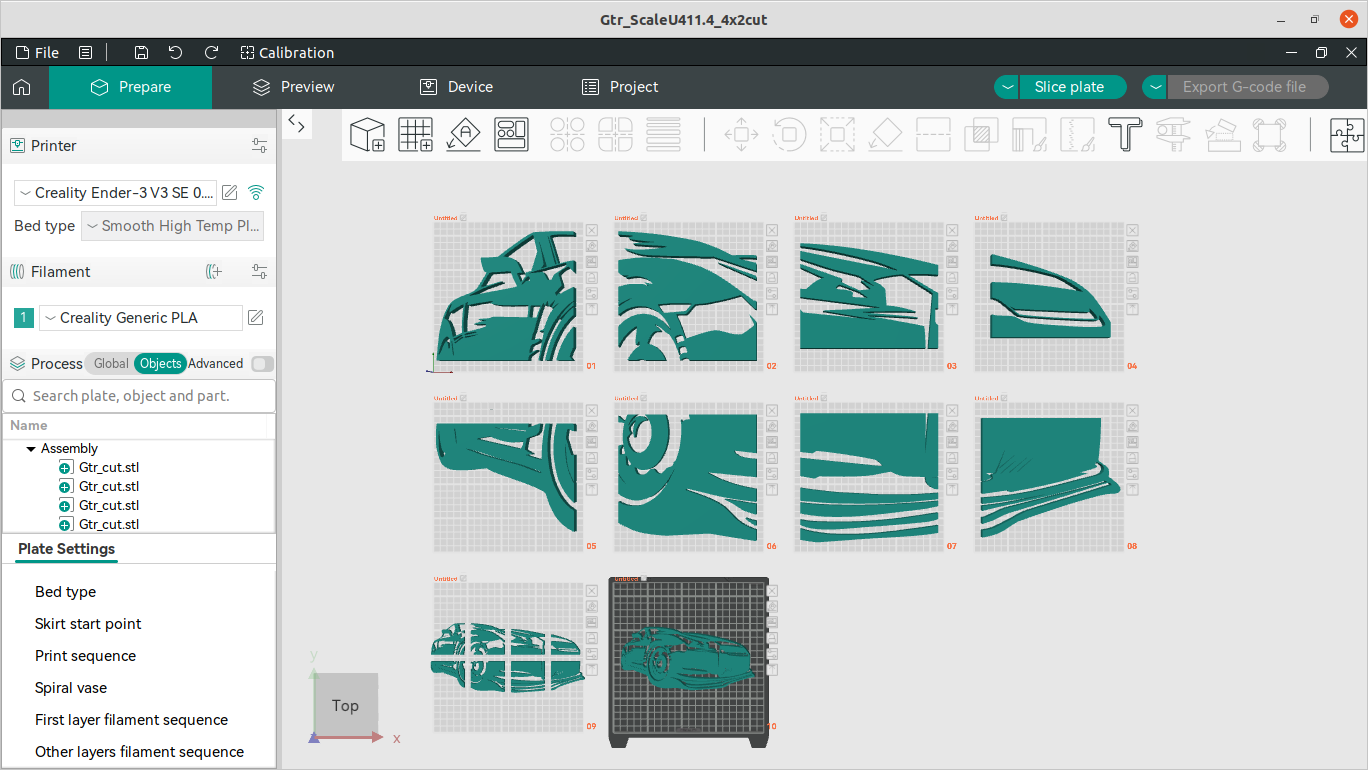This screenshot has height=770, width=1368.
Task: Select the Objects process mode
Action: [160, 364]
